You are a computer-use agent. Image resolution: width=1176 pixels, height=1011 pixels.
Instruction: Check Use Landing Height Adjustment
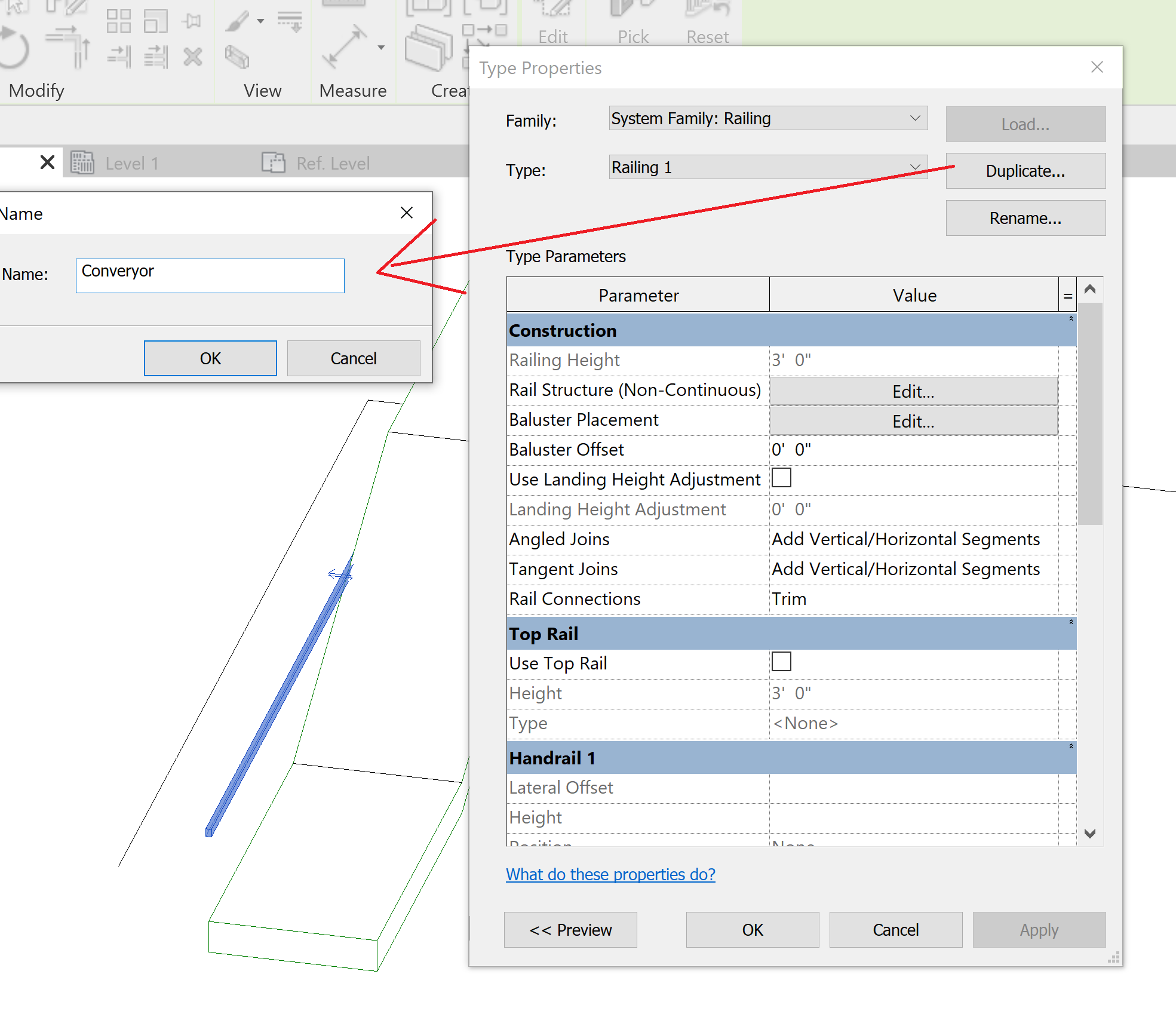click(x=781, y=477)
